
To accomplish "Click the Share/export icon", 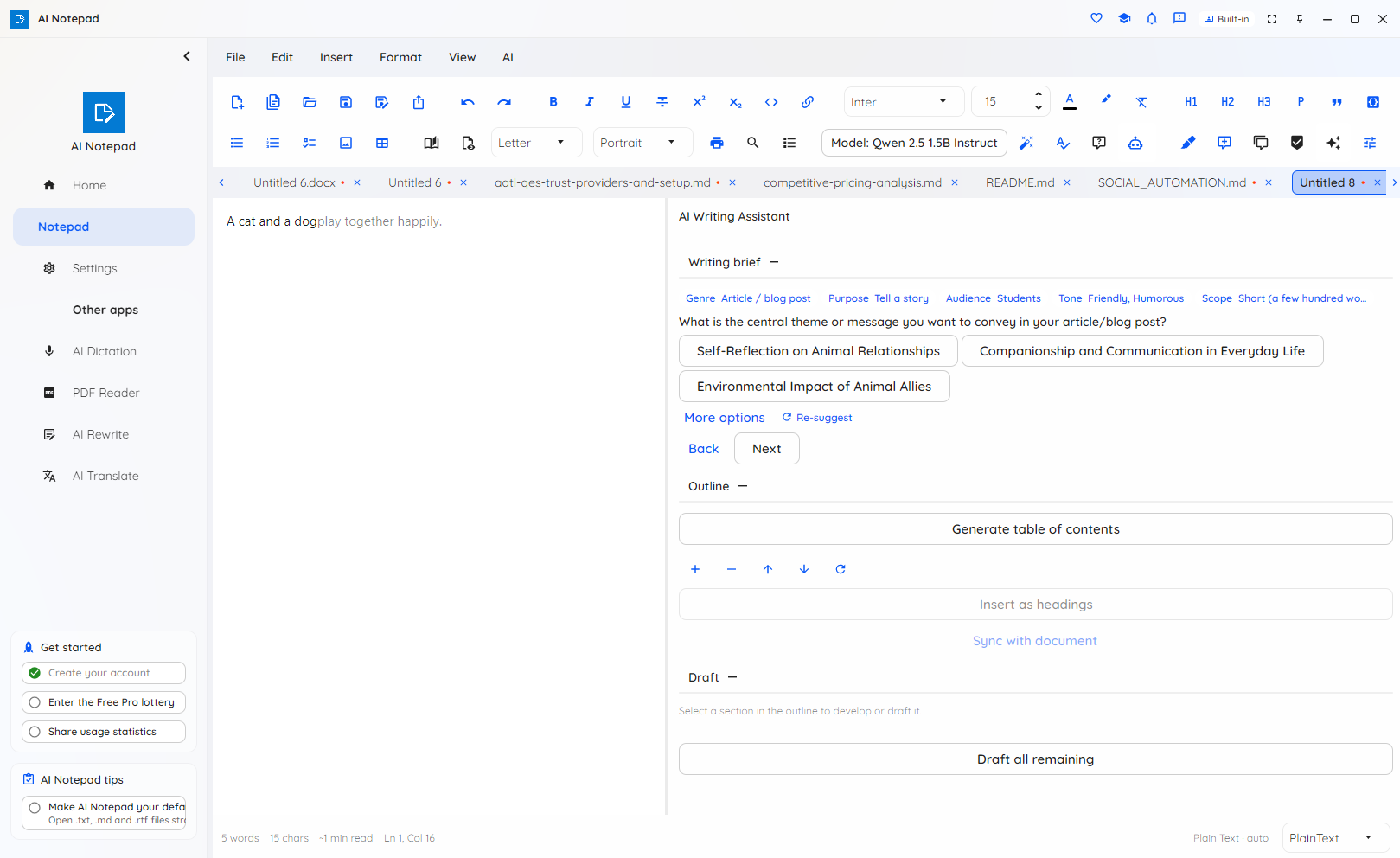I will 419,102.
